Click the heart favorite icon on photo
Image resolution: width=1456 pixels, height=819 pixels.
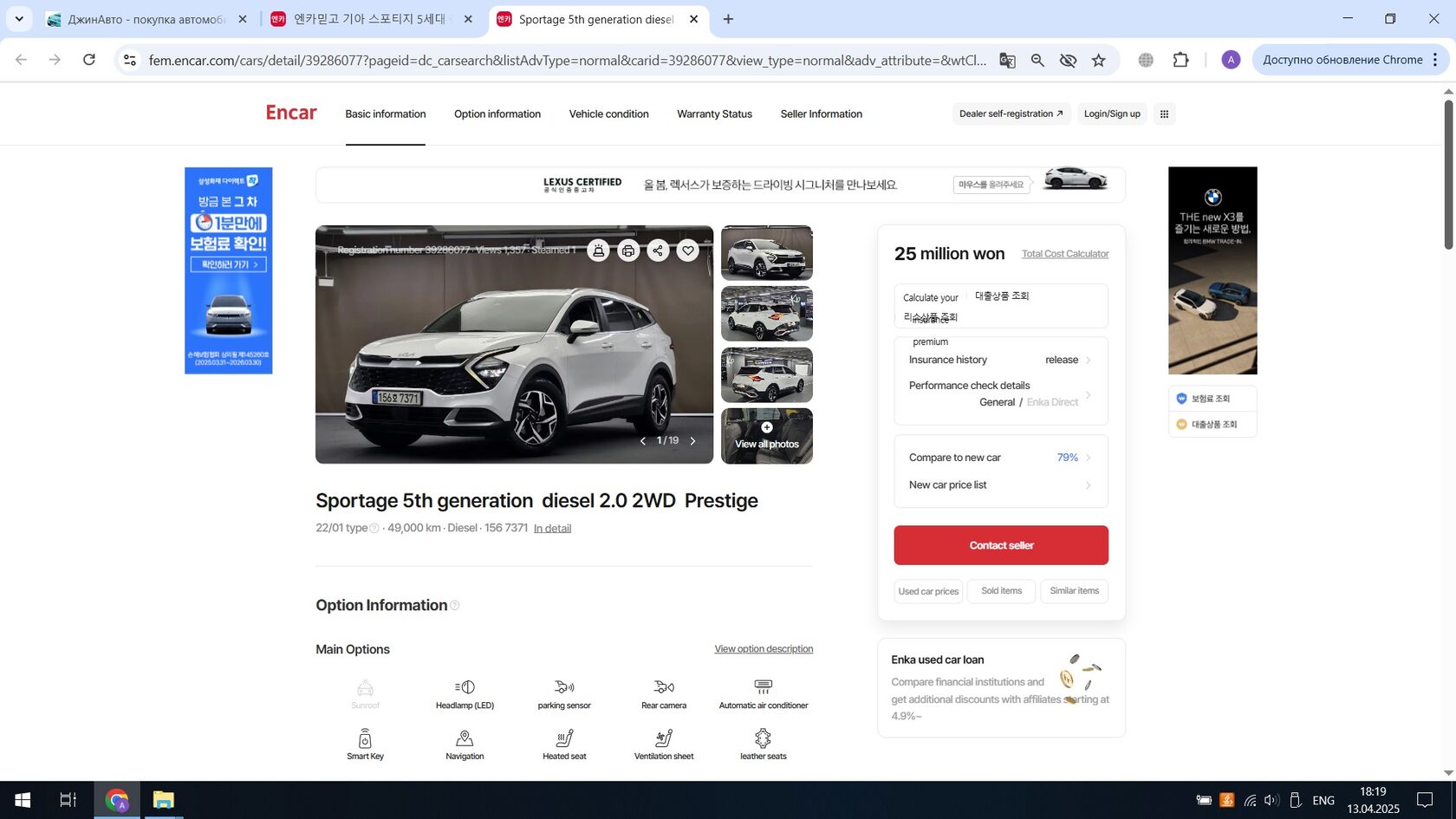688,250
